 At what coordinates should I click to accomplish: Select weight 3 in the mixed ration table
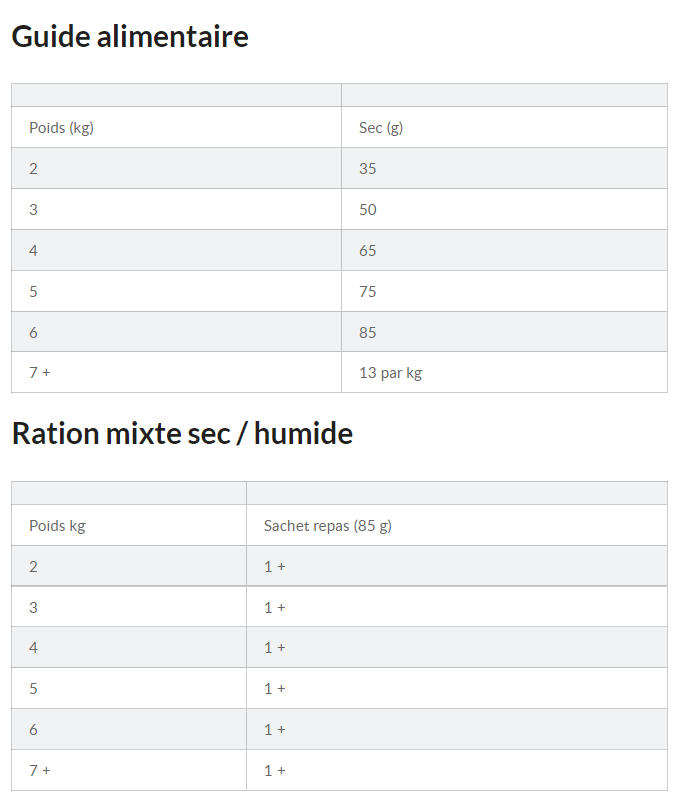point(33,607)
